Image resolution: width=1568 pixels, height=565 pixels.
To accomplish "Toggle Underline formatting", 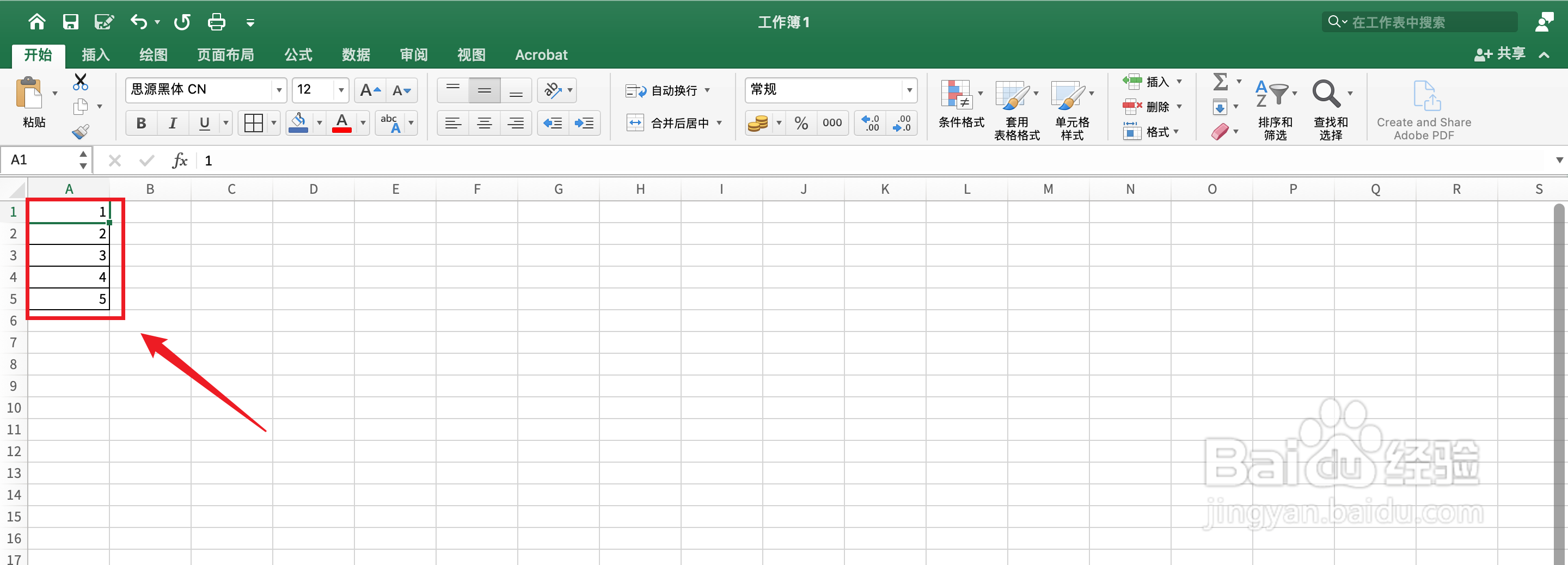I will coord(205,124).
